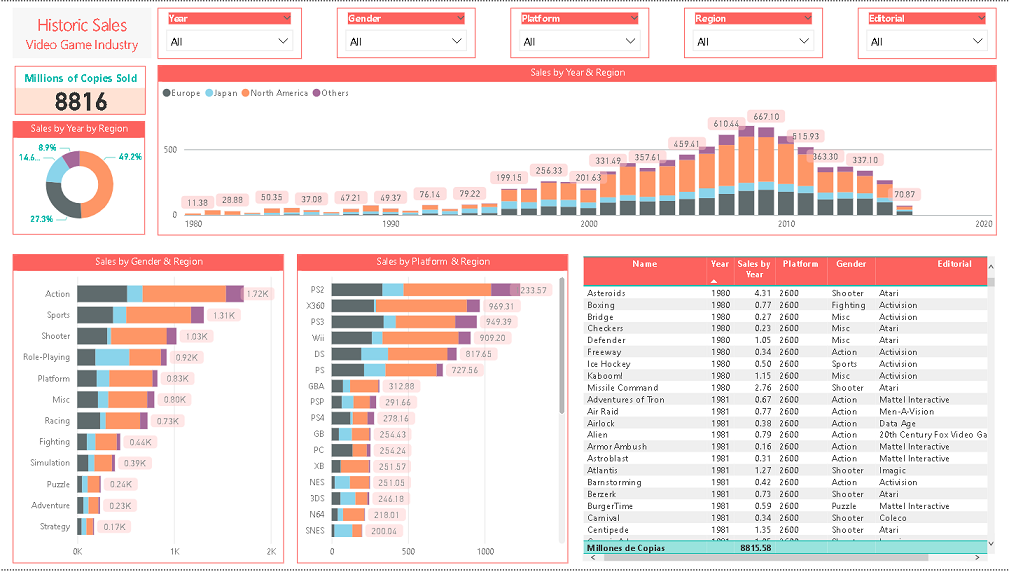Click the table's scroll down arrow
Screen dimensions: 1009x572
click(991, 545)
